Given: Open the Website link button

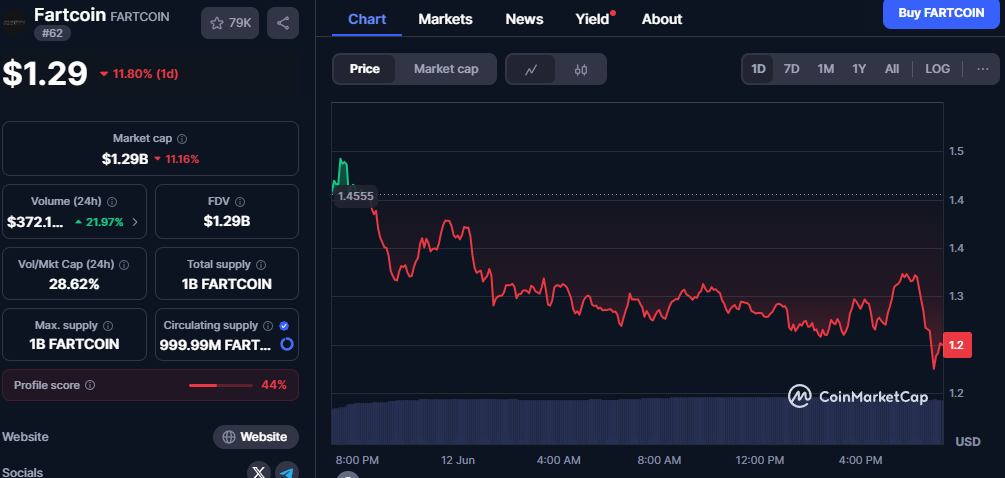Looking at the screenshot, I should [256, 437].
